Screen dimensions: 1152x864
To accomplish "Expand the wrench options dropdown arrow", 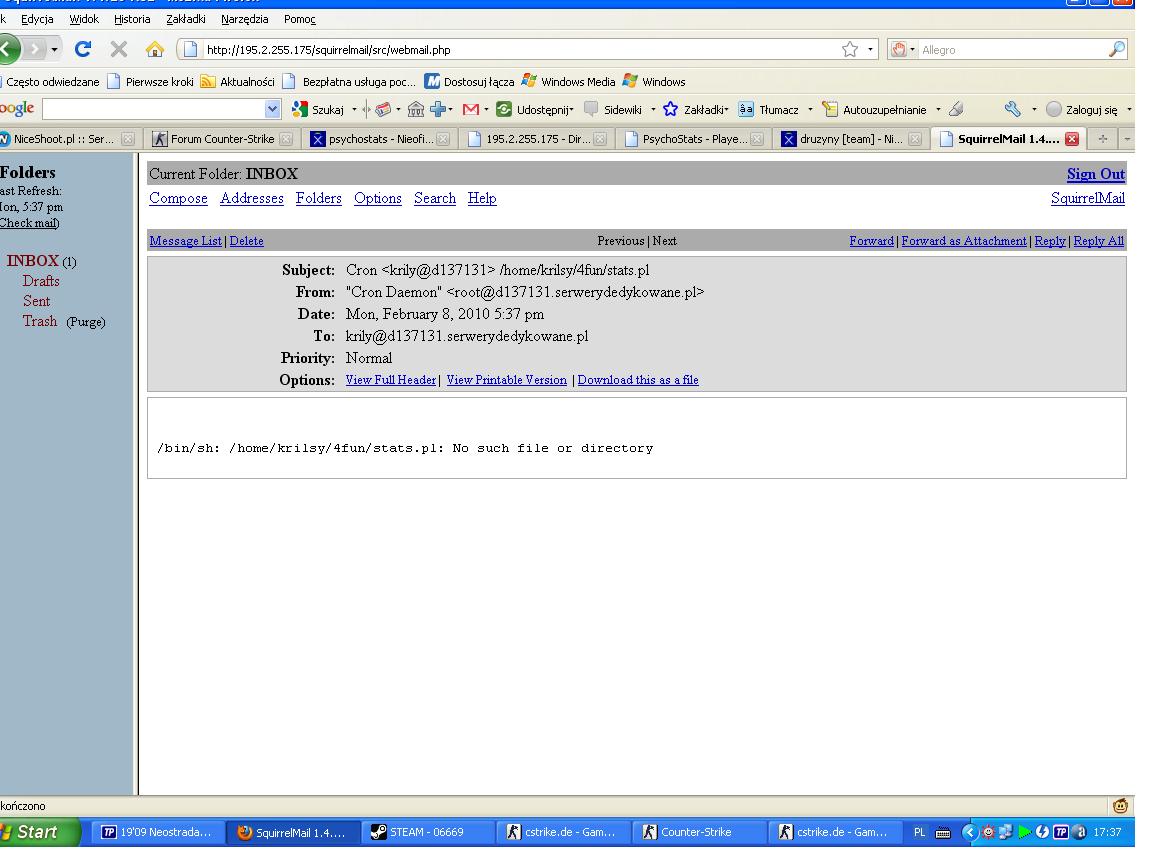I will 1034,109.
